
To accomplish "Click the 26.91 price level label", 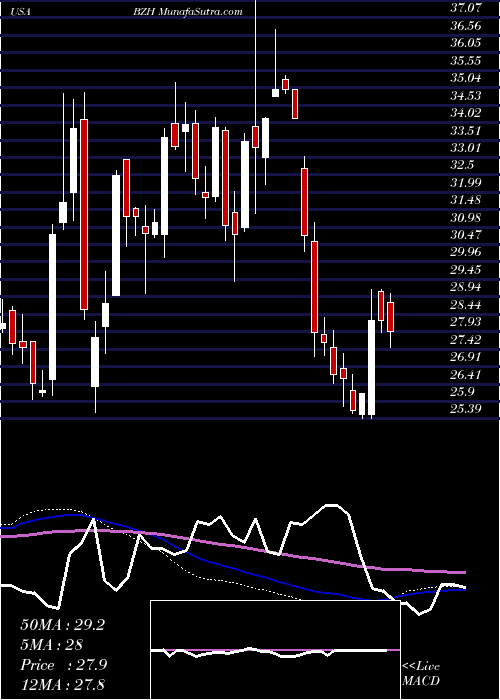I will coord(467,357).
